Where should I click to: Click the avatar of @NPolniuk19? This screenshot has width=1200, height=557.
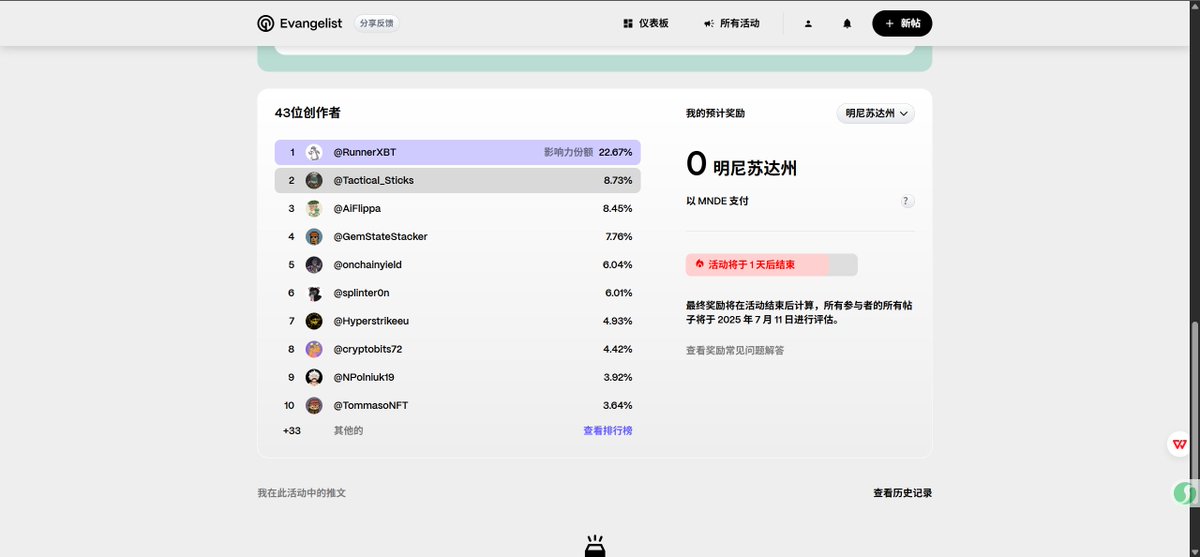coord(314,377)
